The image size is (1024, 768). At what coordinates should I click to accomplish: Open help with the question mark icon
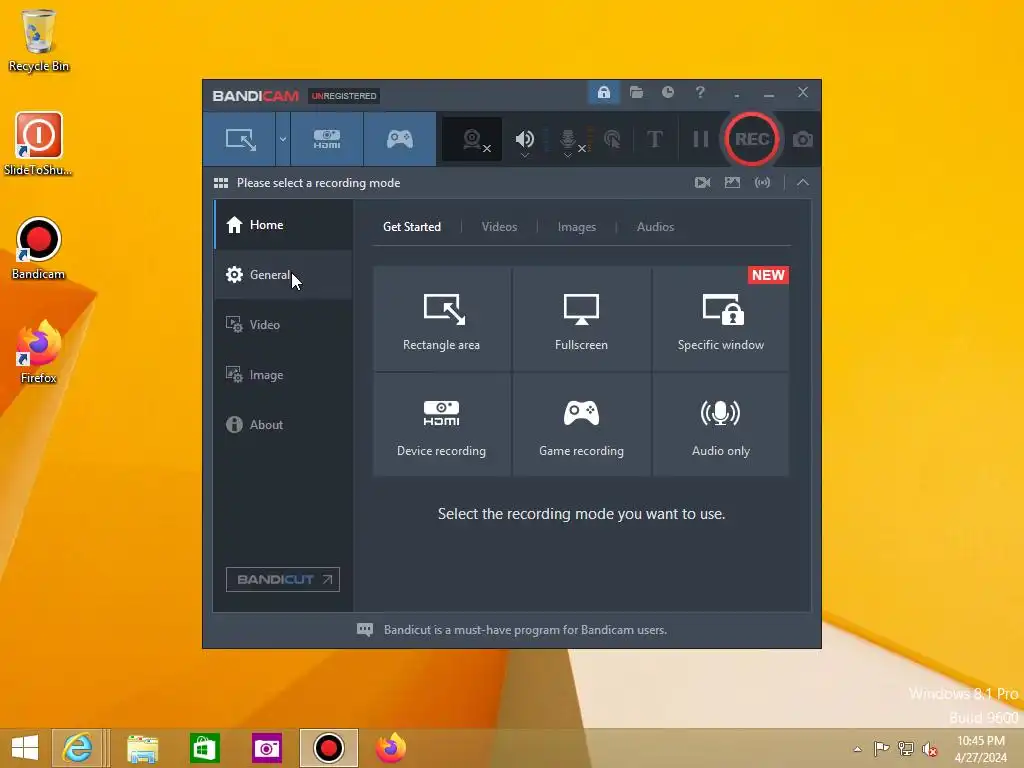700,92
